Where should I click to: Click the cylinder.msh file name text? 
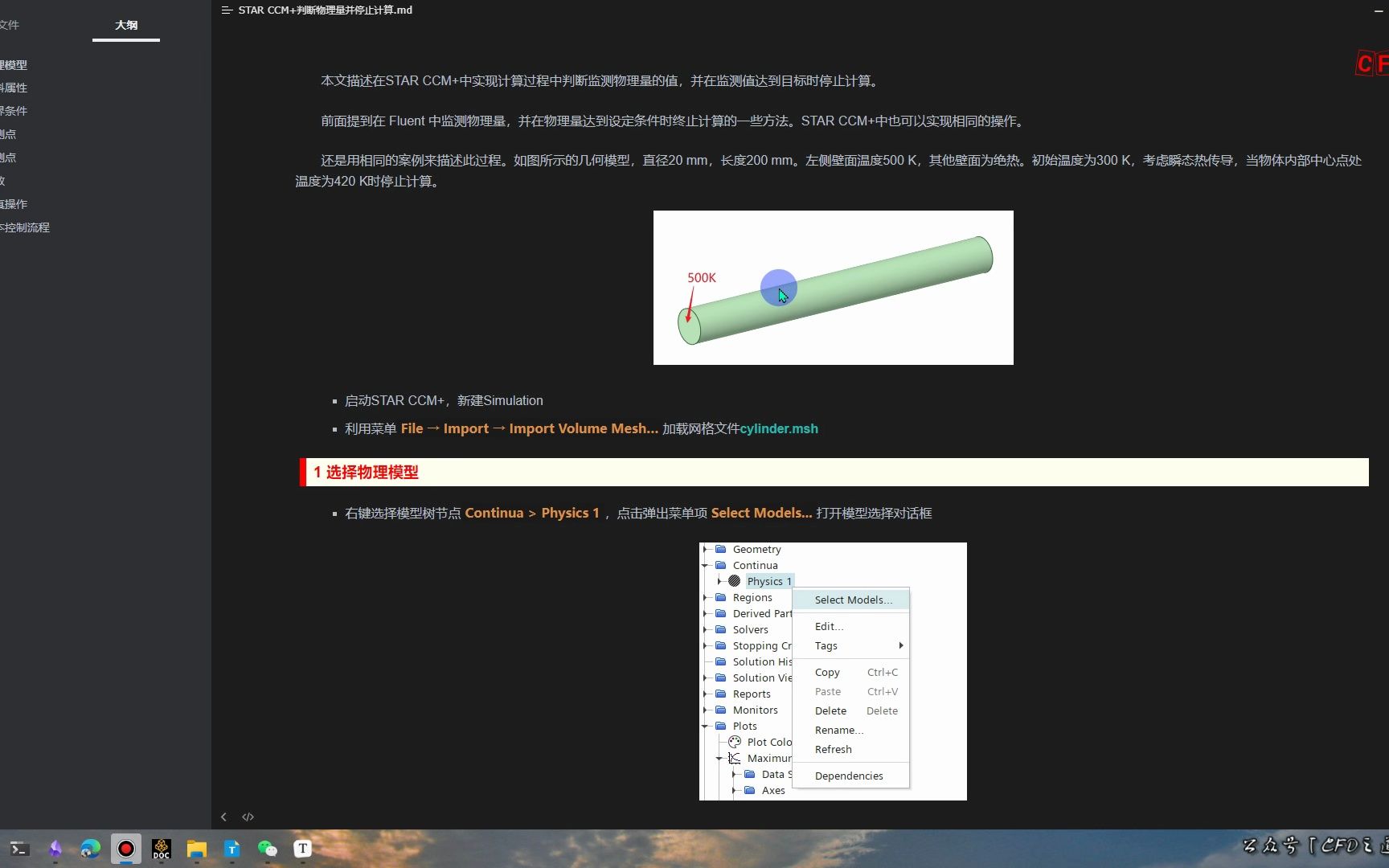coord(779,428)
